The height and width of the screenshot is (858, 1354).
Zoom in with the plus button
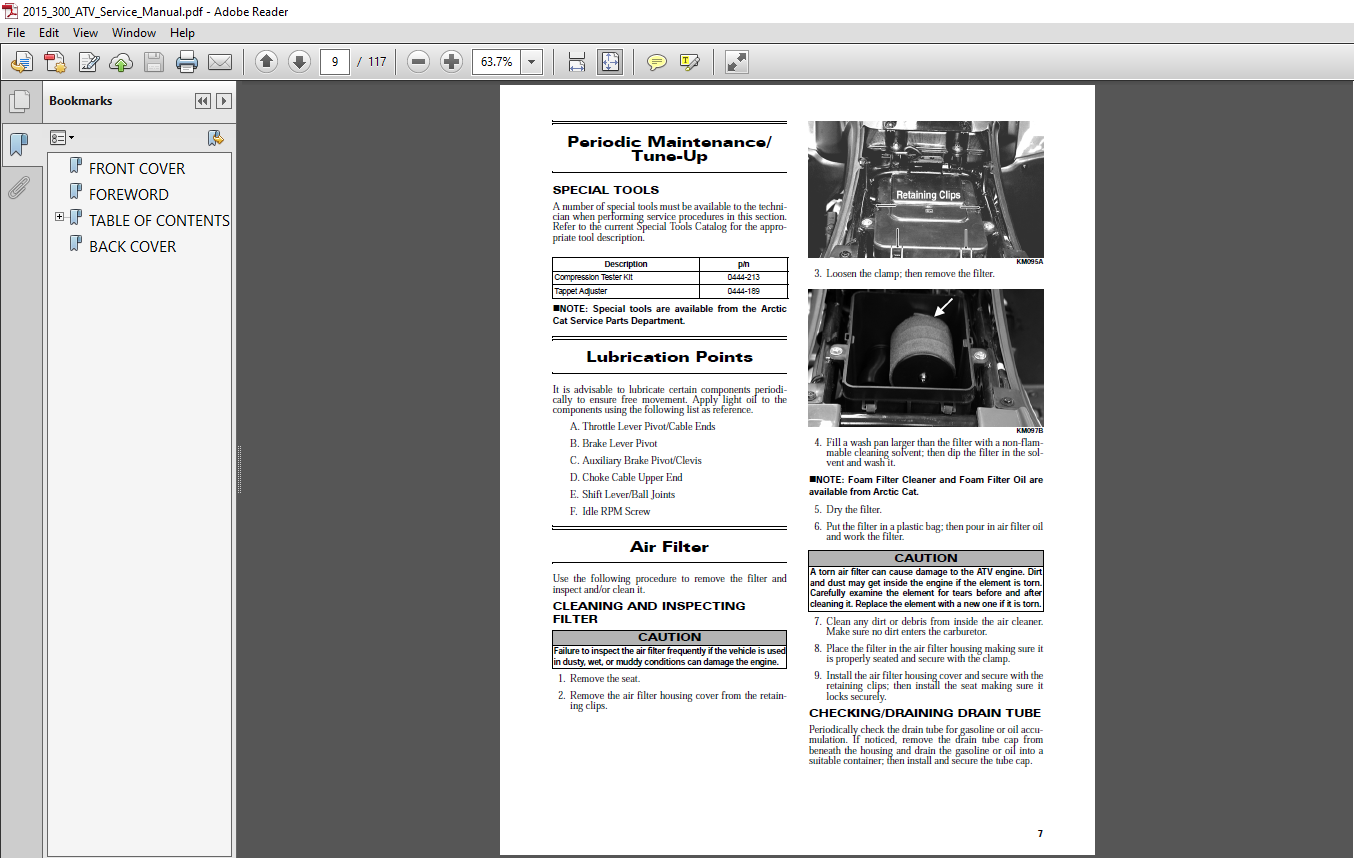coord(452,62)
